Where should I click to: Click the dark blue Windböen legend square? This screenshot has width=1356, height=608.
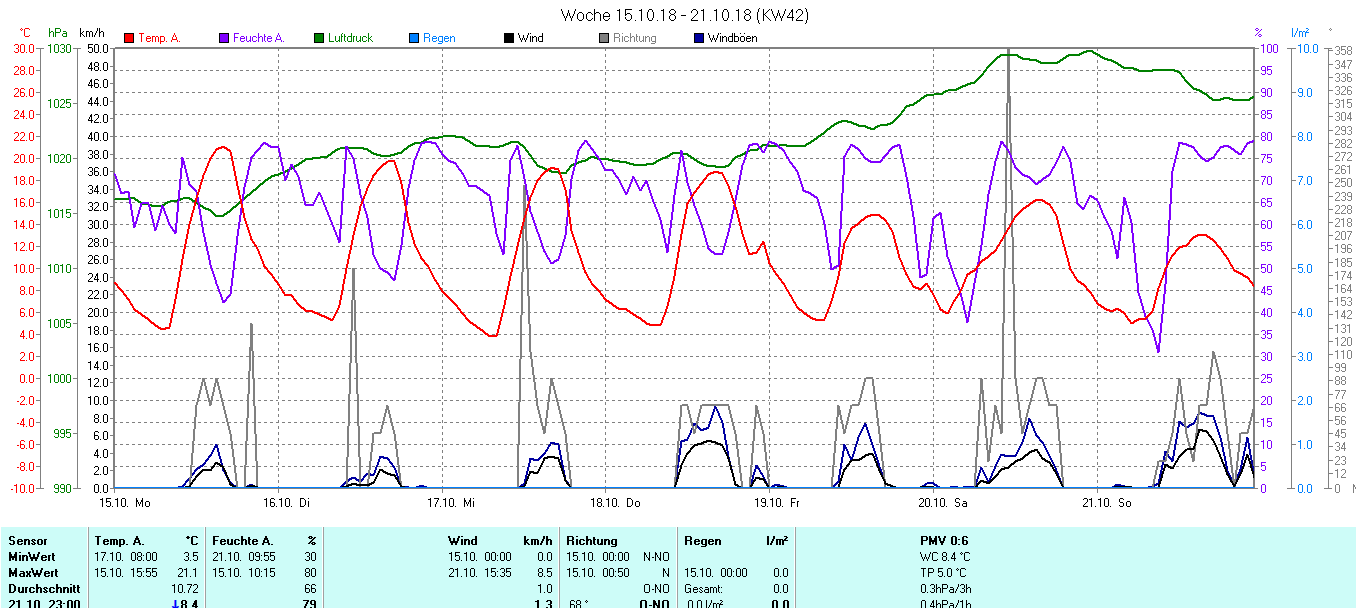coord(699,38)
